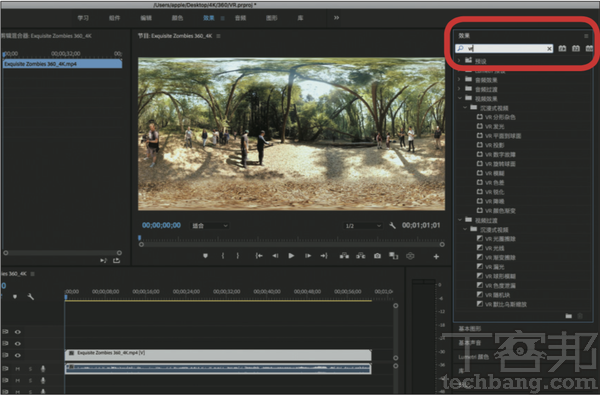600x395 pixels.
Task: Open the zoom-level dropdown showing 适合
Action: tap(210, 226)
